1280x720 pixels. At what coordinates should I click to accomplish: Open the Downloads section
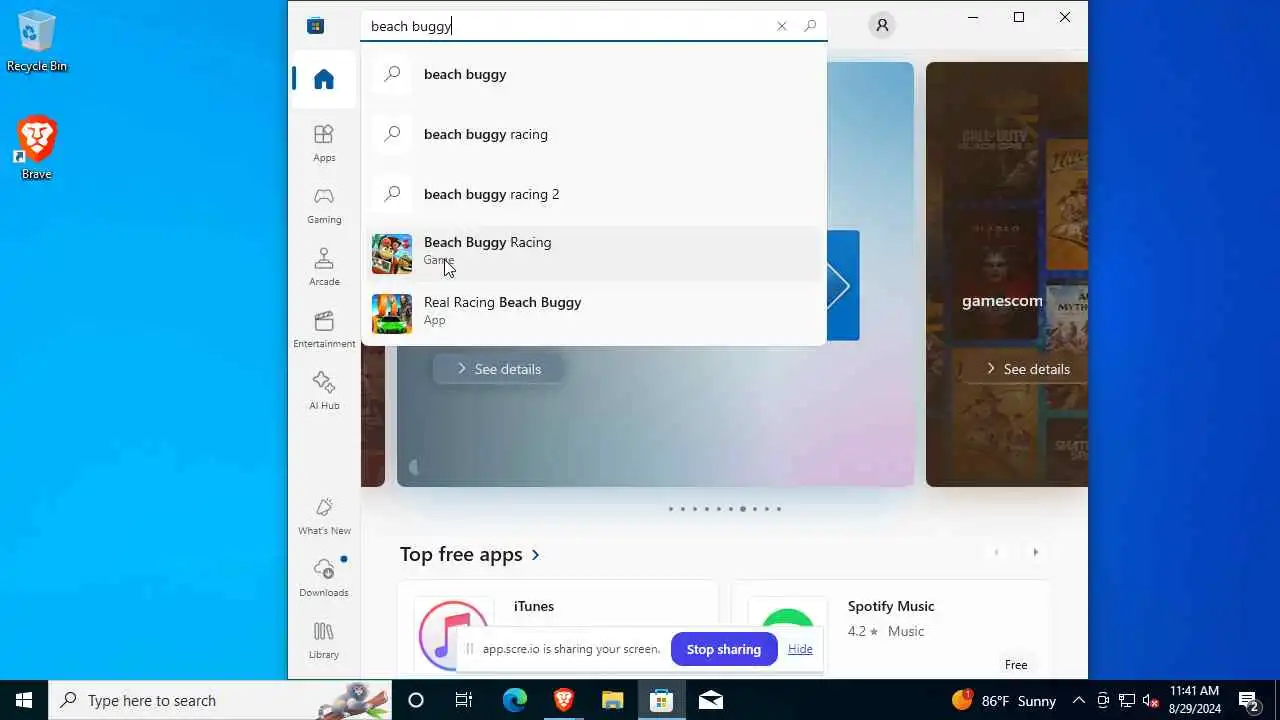pyautogui.click(x=324, y=578)
